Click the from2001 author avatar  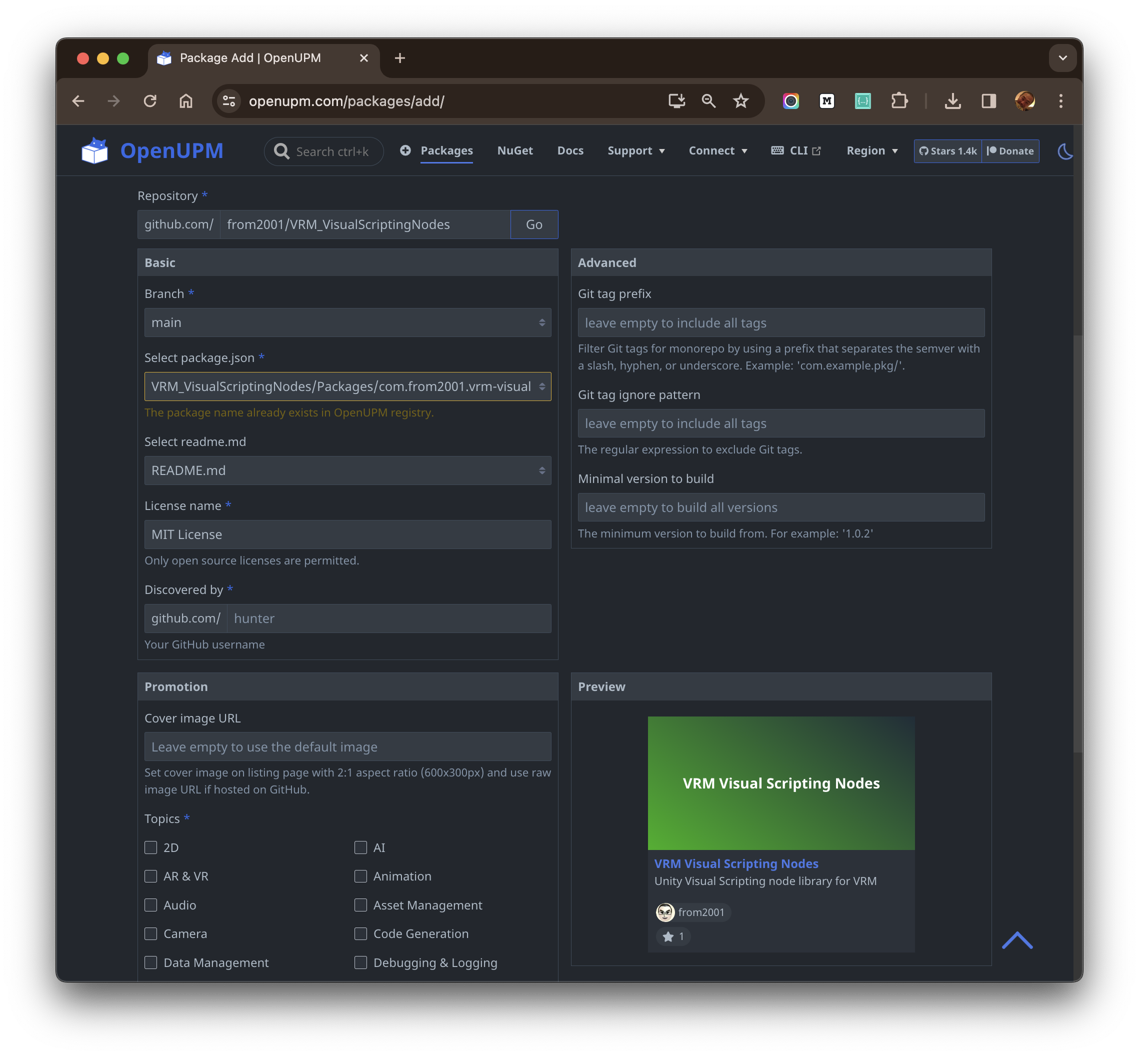[665, 912]
